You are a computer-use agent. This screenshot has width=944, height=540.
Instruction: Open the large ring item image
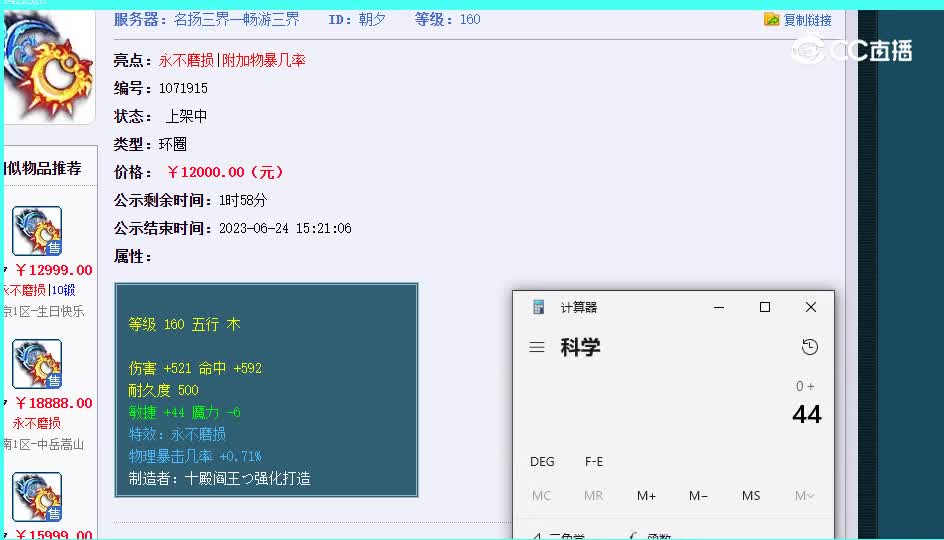[48, 66]
